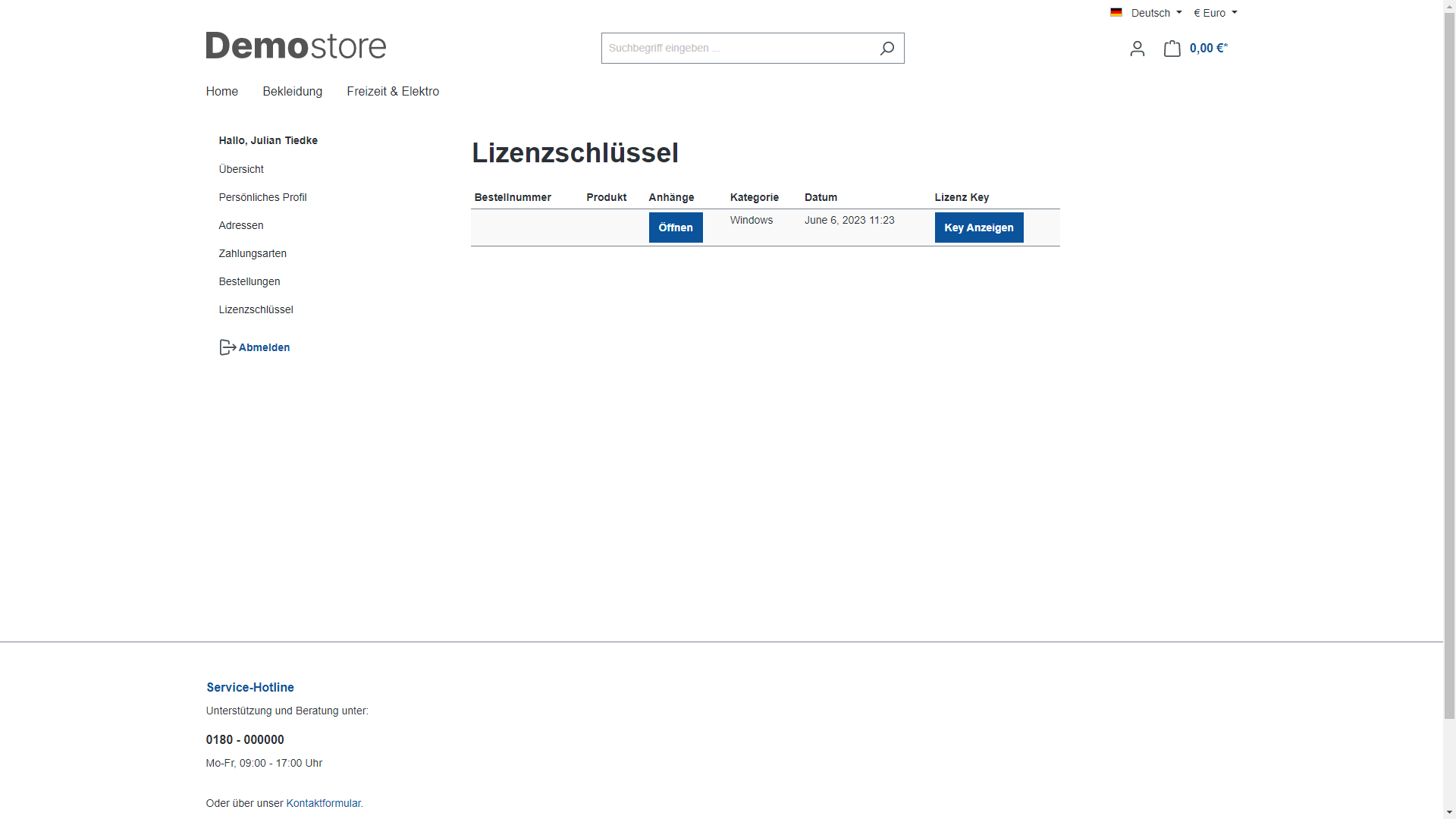
Task: Click the Service-Hotline footer heading
Action: pos(250,687)
